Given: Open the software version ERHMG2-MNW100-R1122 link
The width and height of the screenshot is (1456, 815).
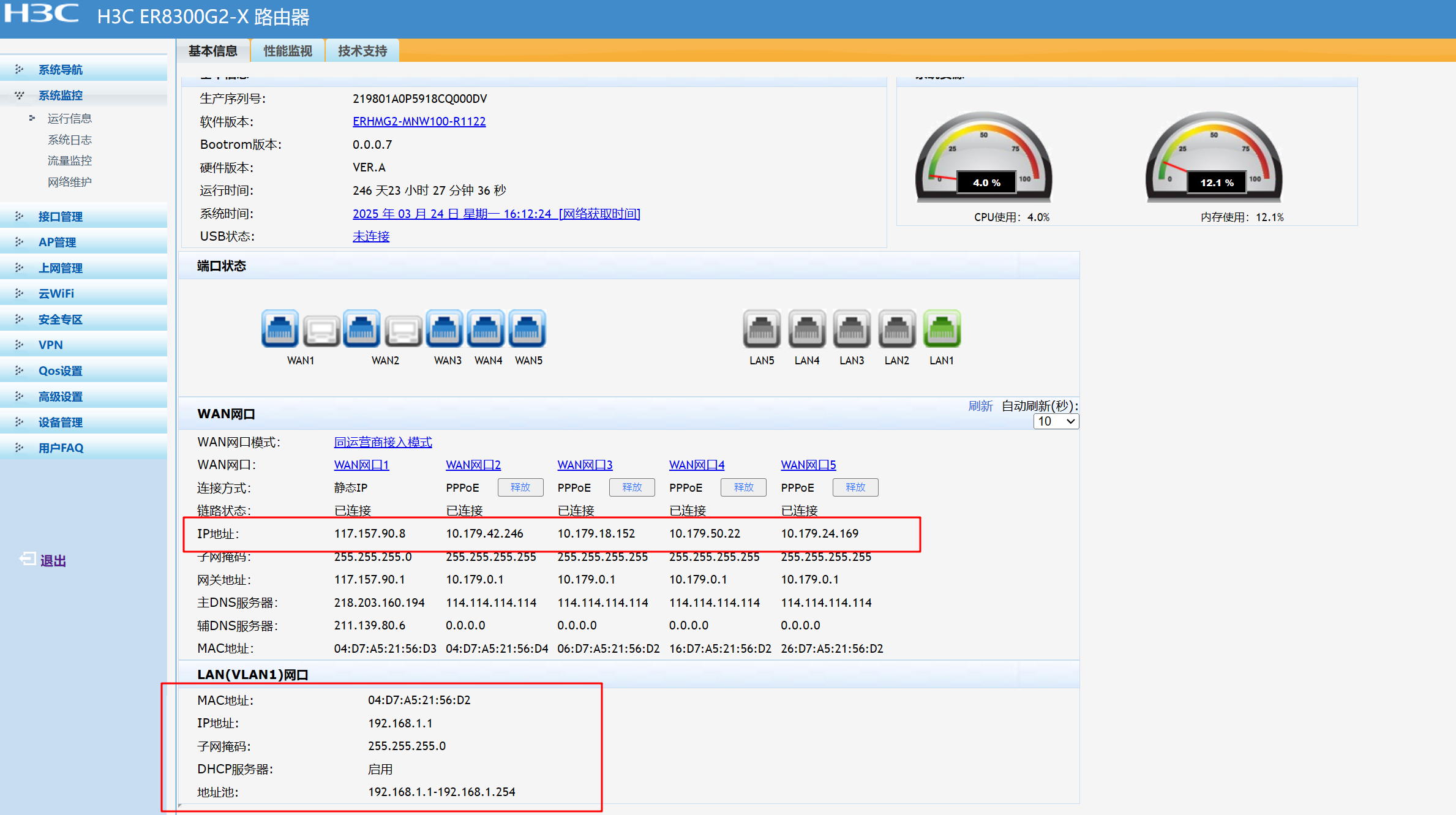Looking at the screenshot, I should (x=419, y=121).
